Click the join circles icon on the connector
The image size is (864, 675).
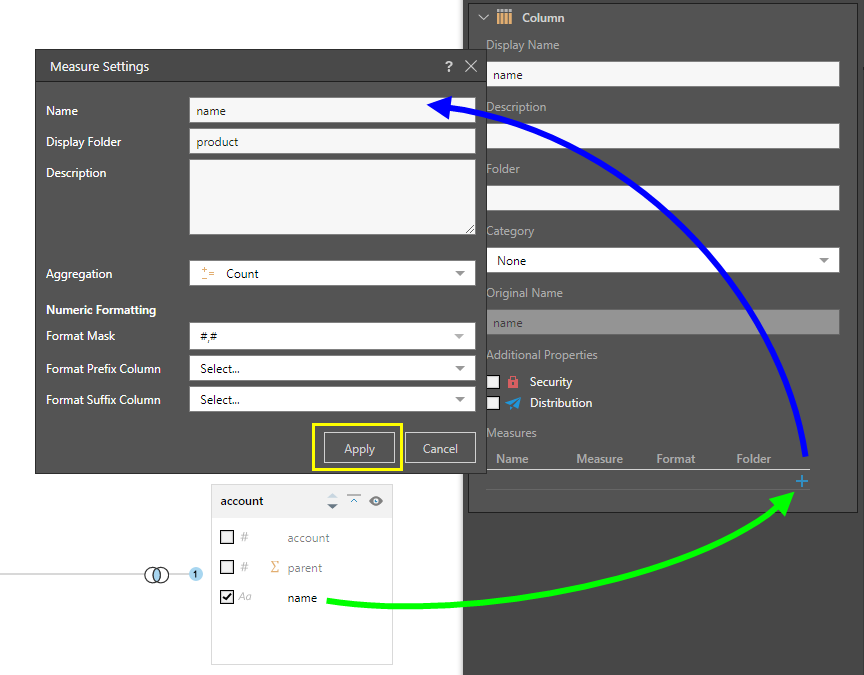point(156,575)
